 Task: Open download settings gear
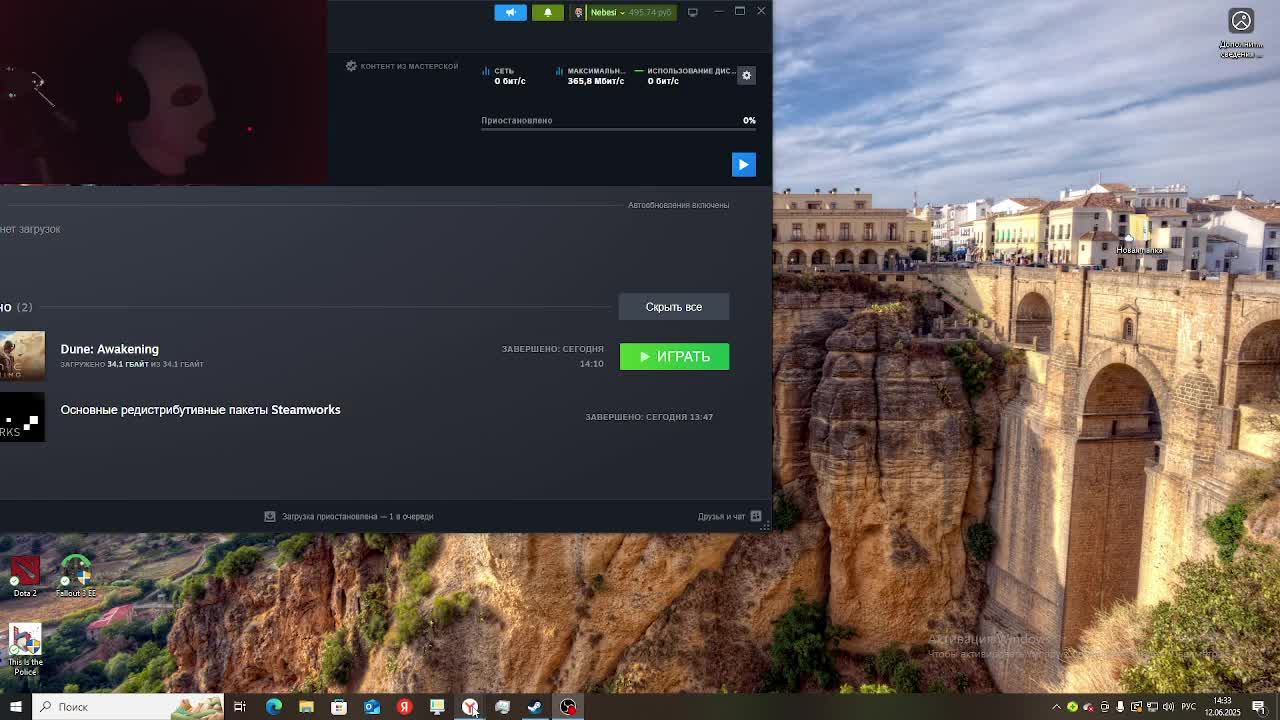[746, 75]
